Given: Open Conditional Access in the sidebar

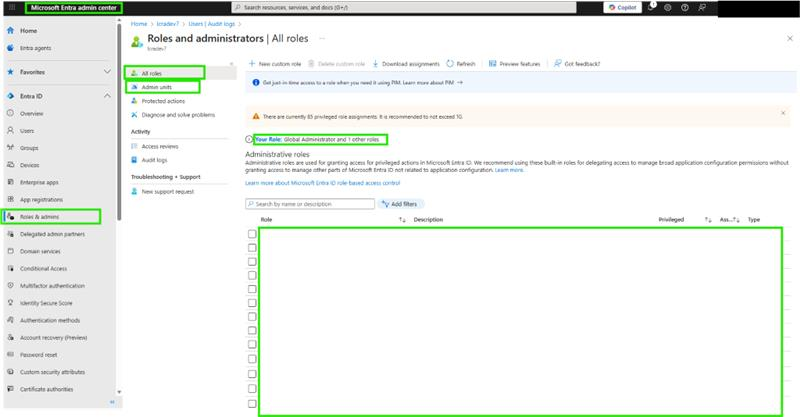Looking at the screenshot, I should click(43, 268).
